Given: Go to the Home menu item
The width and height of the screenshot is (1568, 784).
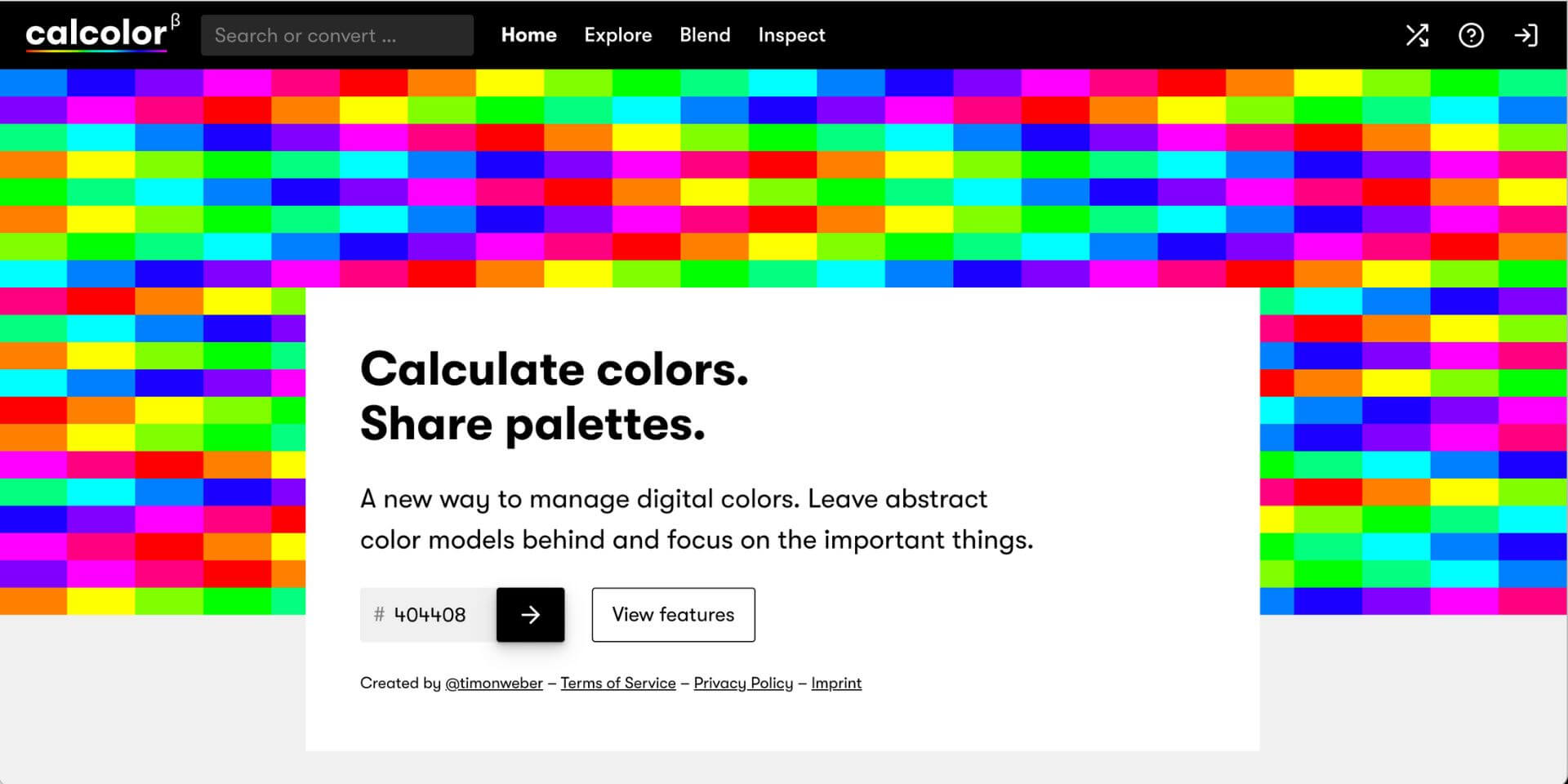Looking at the screenshot, I should (528, 35).
